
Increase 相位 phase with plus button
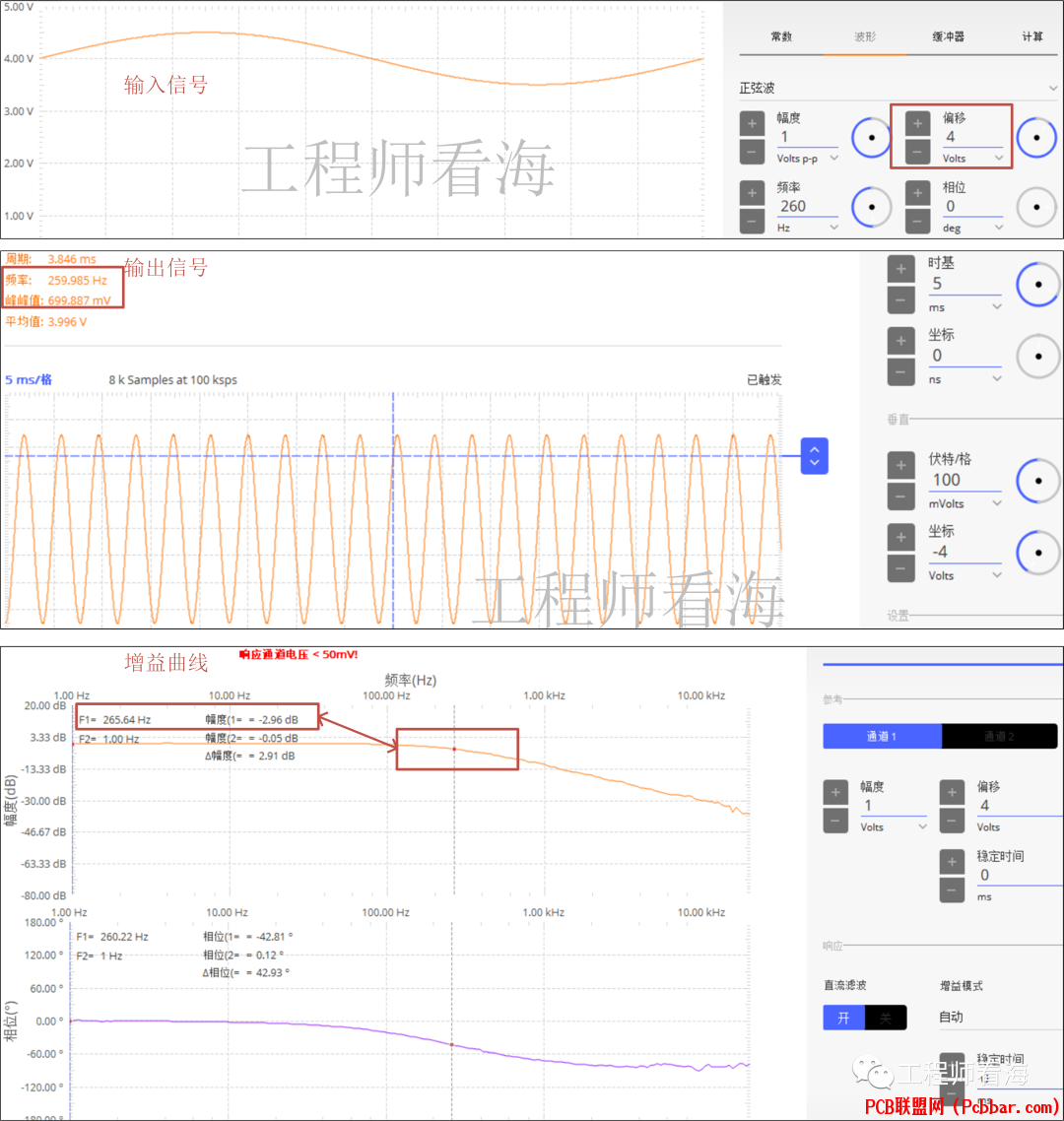point(917,193)
